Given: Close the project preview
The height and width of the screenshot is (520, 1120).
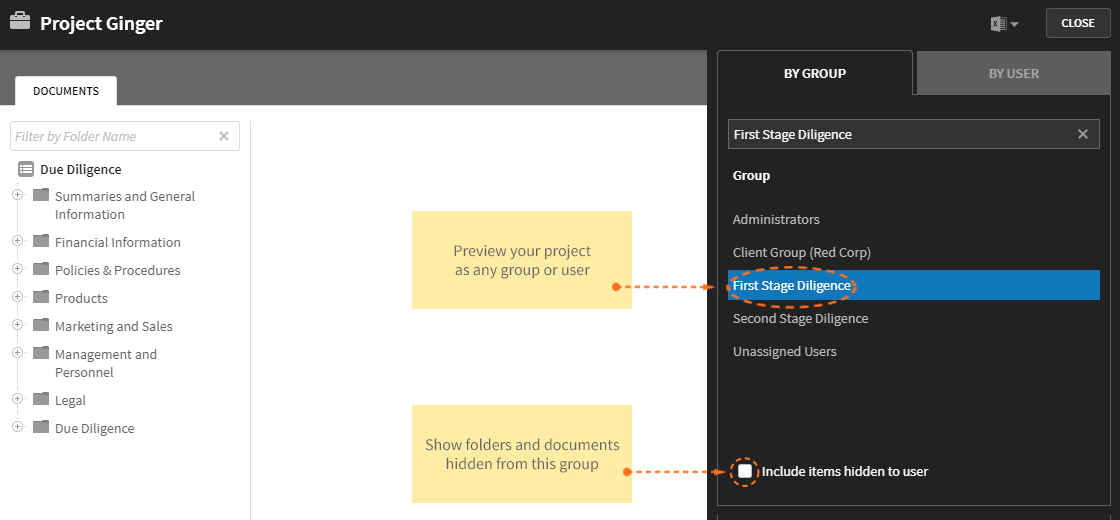Looking at the screenshot, I should coord(1078,23).
